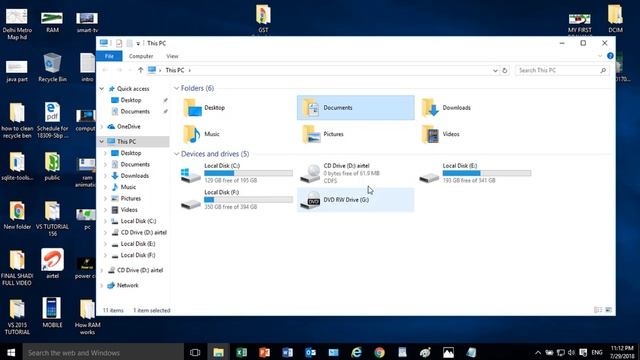Screen dimensions: 640x360
Task: Select OneDrive in navigation pane
Action: point(129,127)
